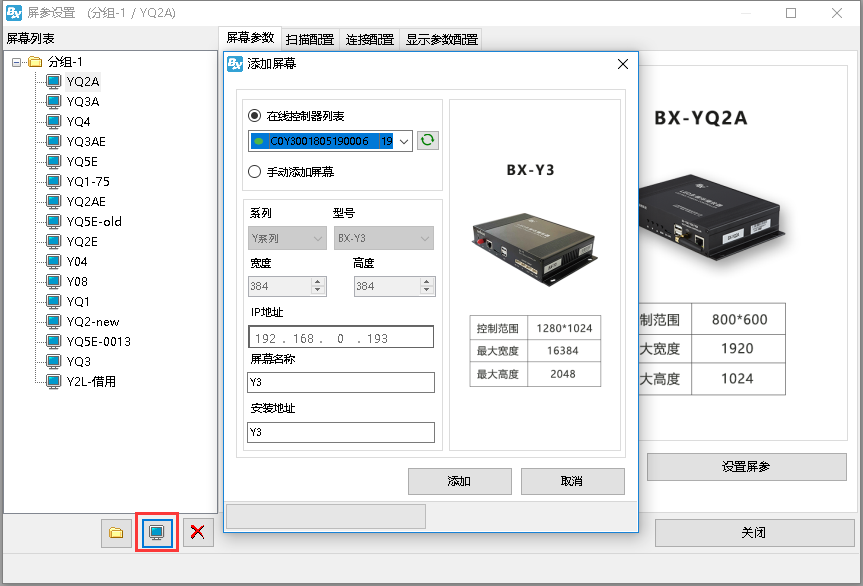
Task: Switch to the 扫描配置 tab
Action: (x=309, y=40)
